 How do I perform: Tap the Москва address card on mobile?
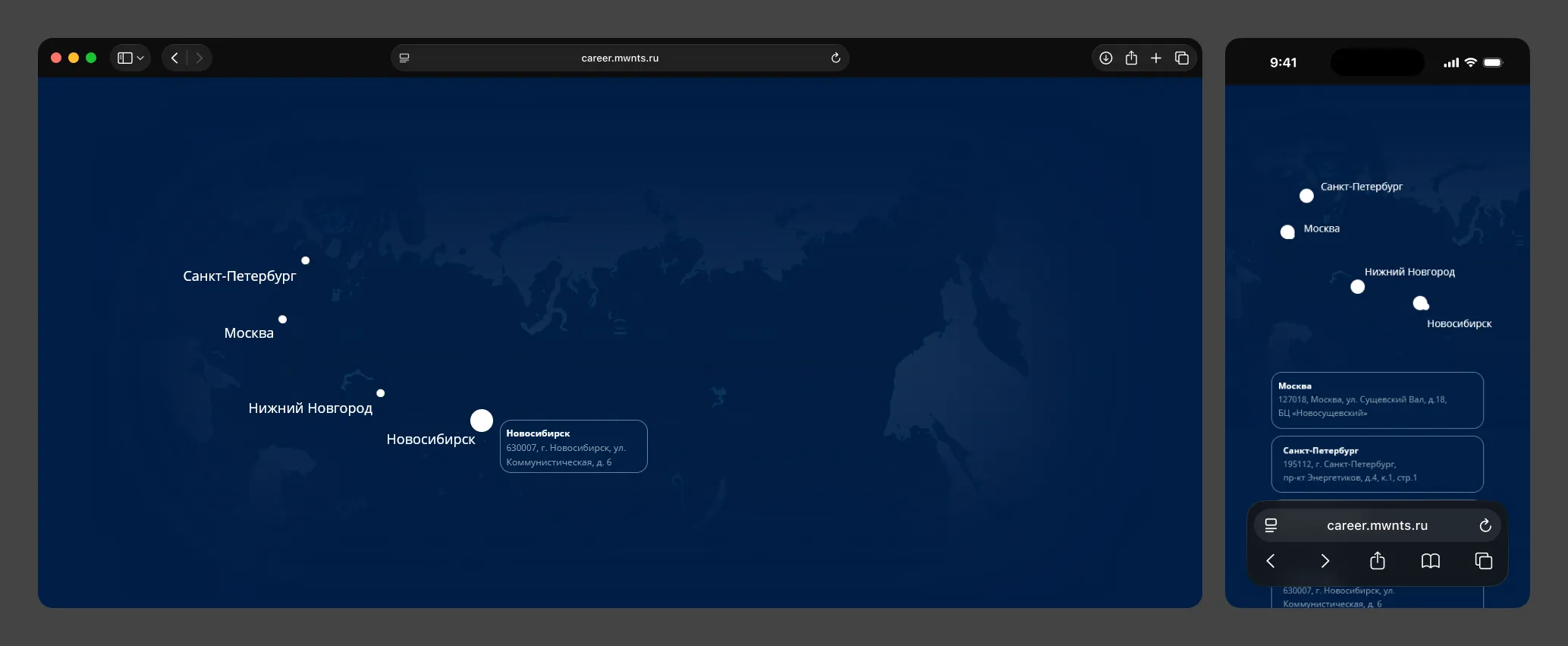[x=1377, y=400]
